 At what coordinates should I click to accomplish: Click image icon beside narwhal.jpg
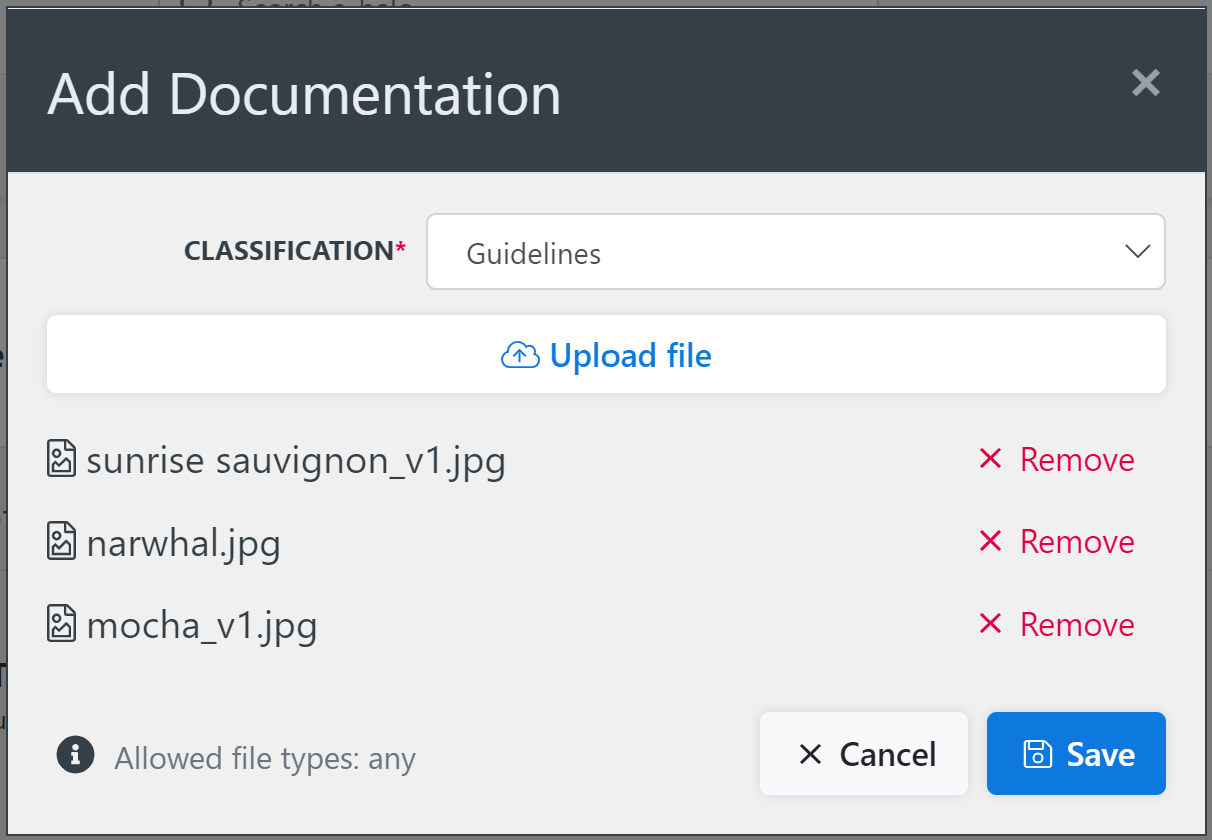pyautogui.click(x=62, y=541)
